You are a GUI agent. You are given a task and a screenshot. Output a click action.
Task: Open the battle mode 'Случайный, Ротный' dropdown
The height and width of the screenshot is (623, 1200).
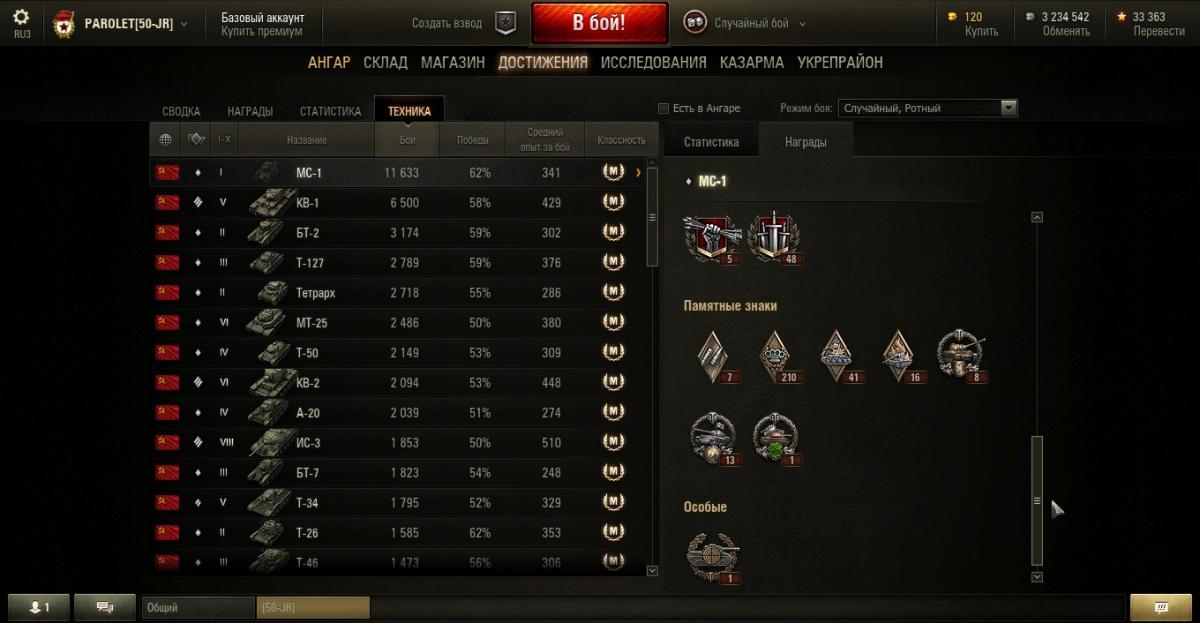929,108
